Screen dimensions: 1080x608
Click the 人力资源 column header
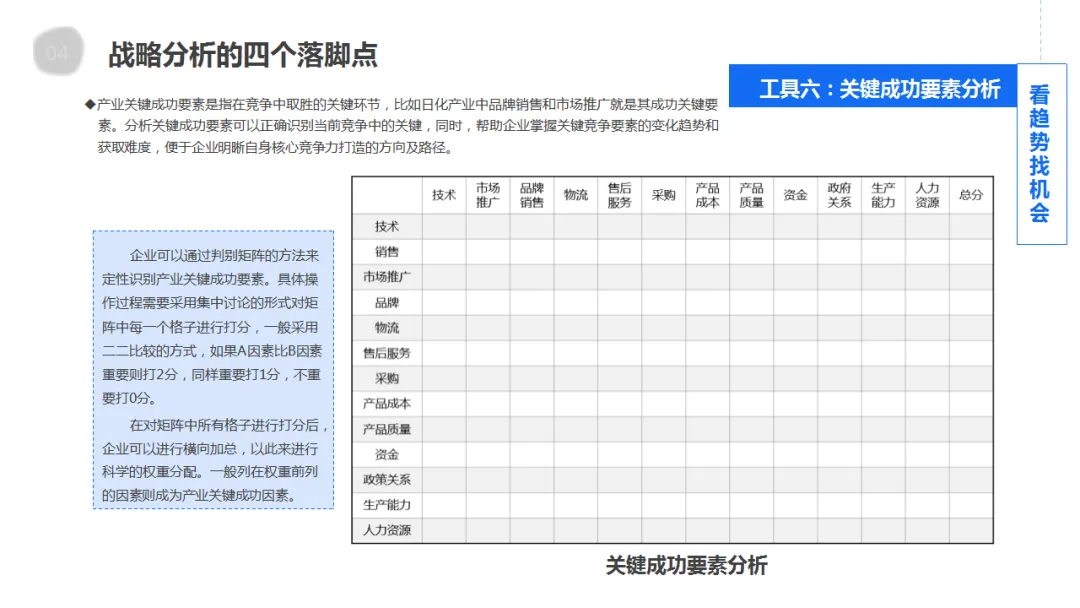(927, 196)
